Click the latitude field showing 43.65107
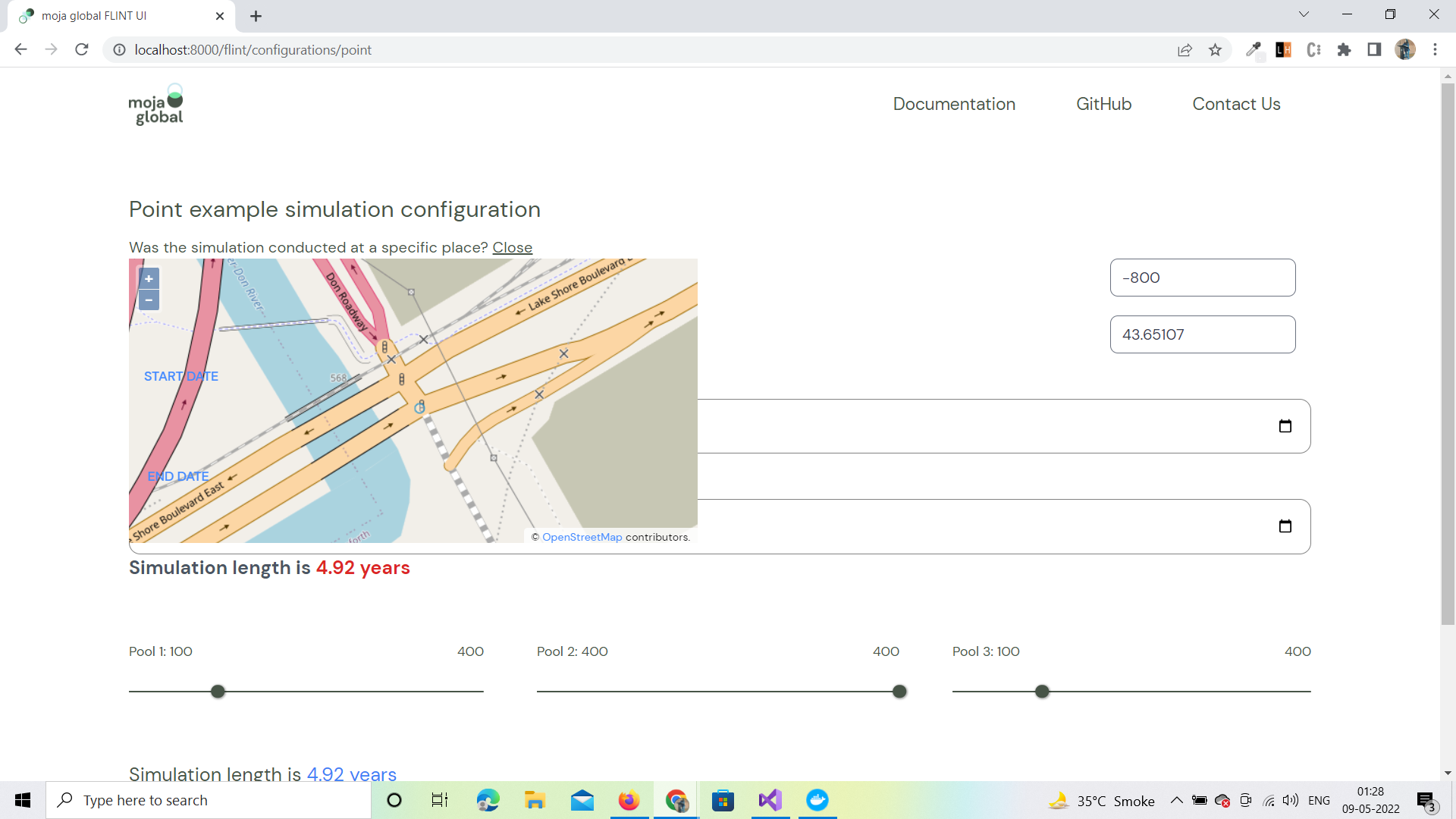This screenshot has height=819, width=1456. click(x=1203, y=334)
